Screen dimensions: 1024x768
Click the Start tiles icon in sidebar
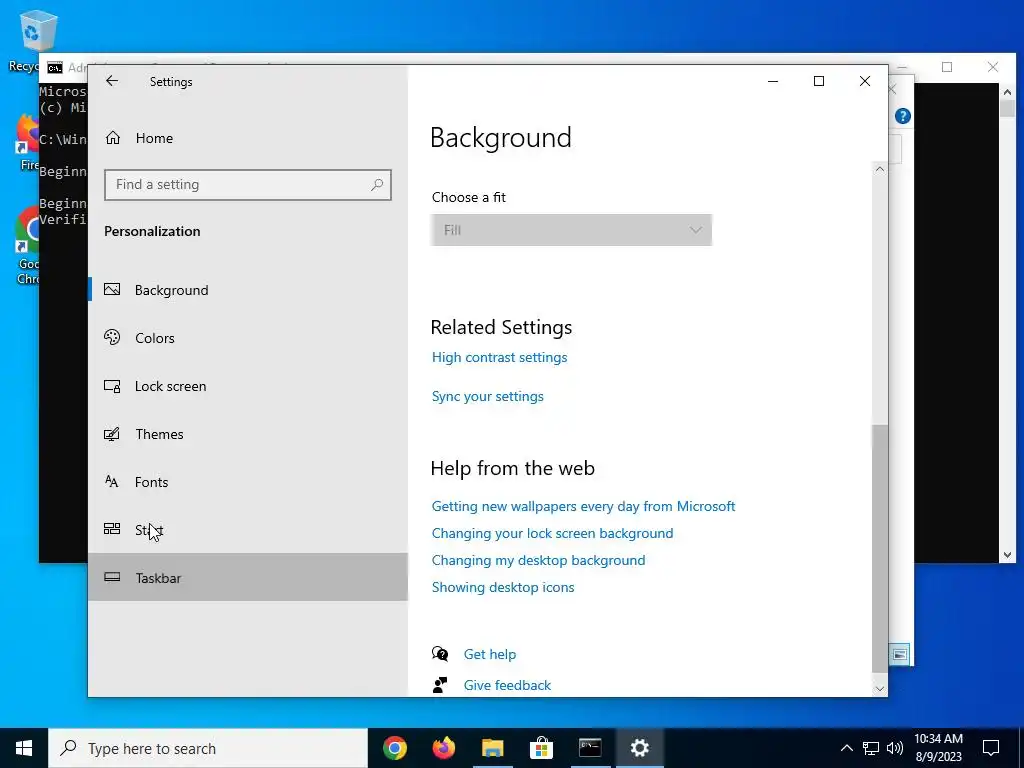point(112,528)
